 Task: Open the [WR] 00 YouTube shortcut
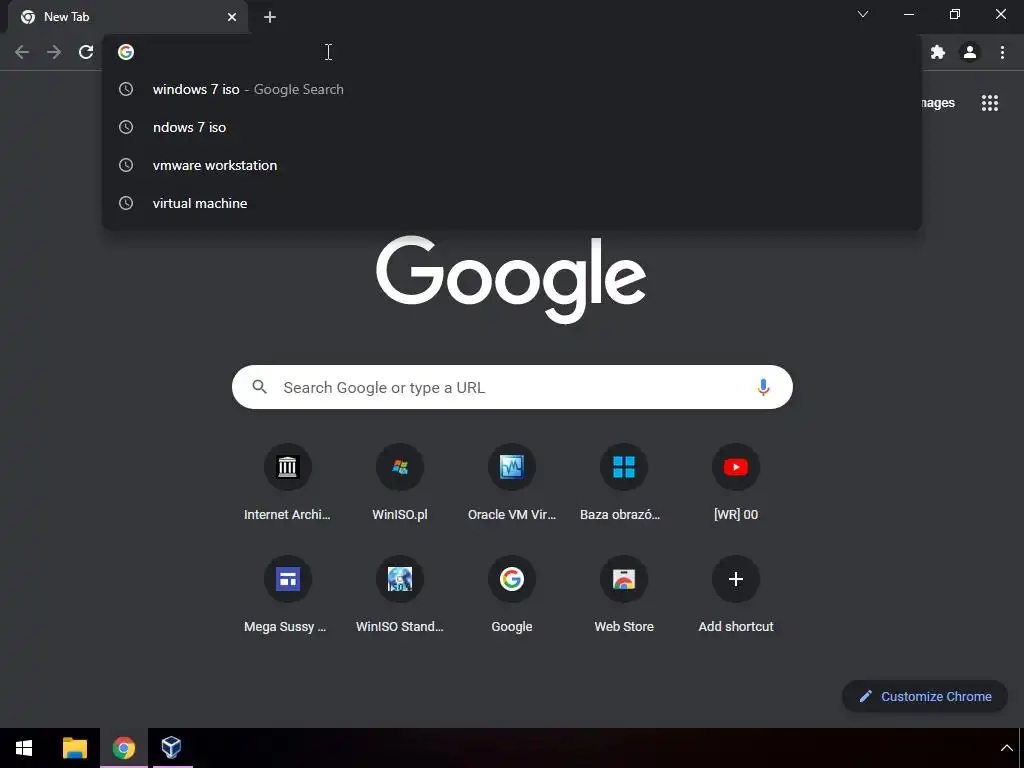[x=736, y=483]
